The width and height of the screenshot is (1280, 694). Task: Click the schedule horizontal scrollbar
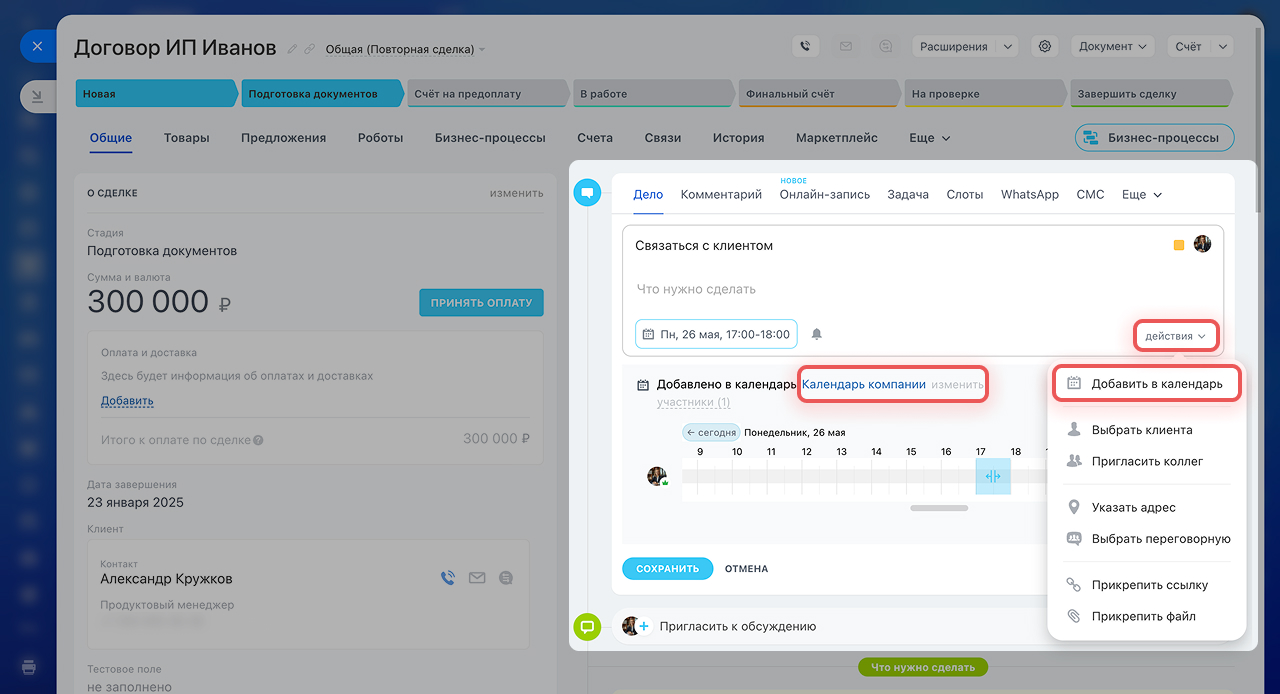click(939, 508)
